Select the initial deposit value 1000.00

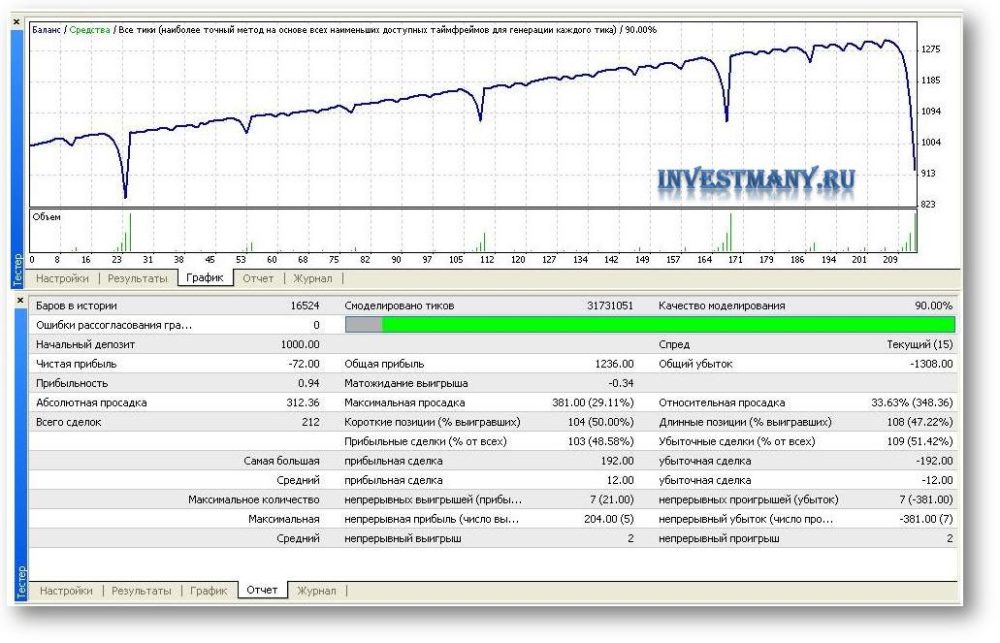click(x=300, y=344)
